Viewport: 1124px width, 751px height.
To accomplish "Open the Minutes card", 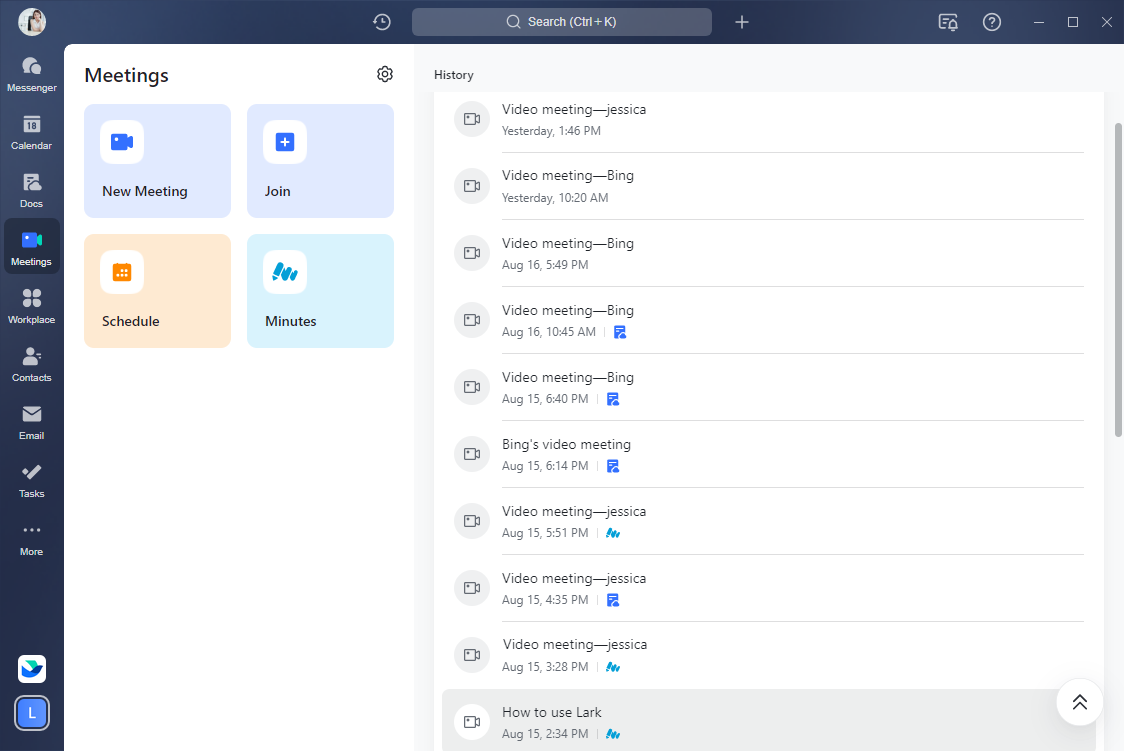I will pyautogui.click(x=320, y=291).
